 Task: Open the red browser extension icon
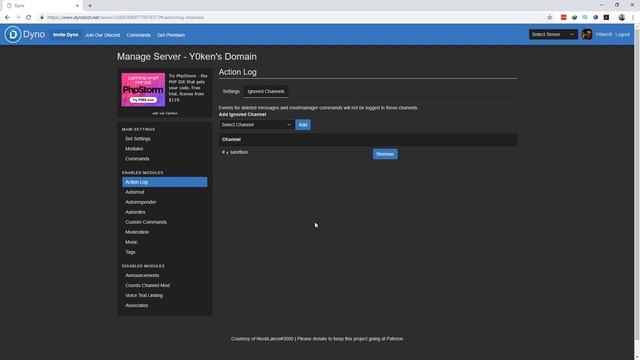(564, 18)
